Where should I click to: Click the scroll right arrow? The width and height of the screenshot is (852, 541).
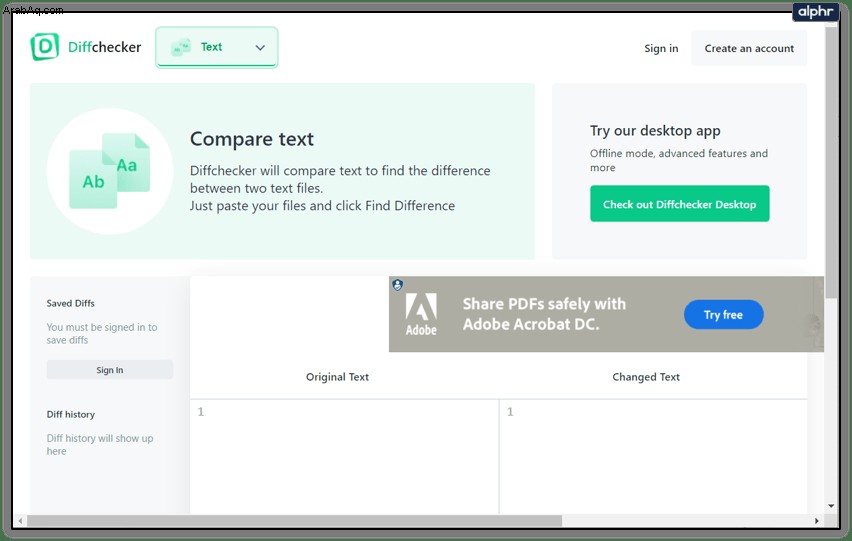coord(816,521)
